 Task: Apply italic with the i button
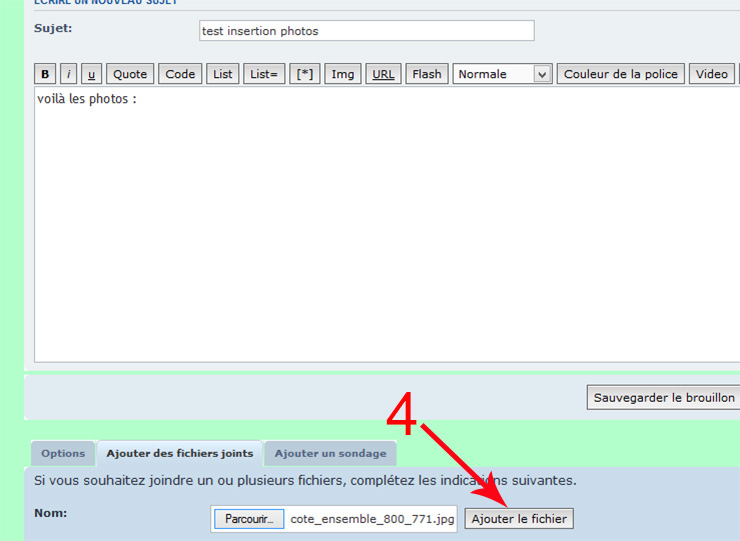coord(68,74)
